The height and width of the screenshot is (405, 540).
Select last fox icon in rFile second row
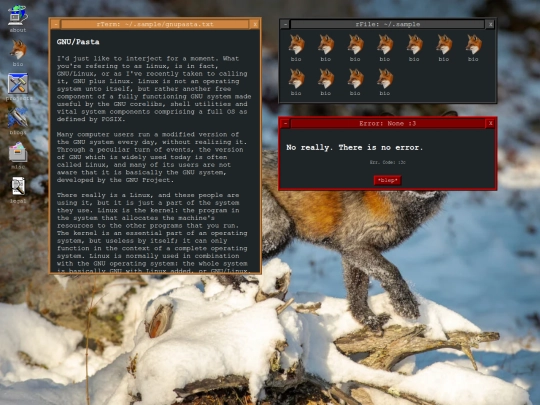tap(385, 82)
